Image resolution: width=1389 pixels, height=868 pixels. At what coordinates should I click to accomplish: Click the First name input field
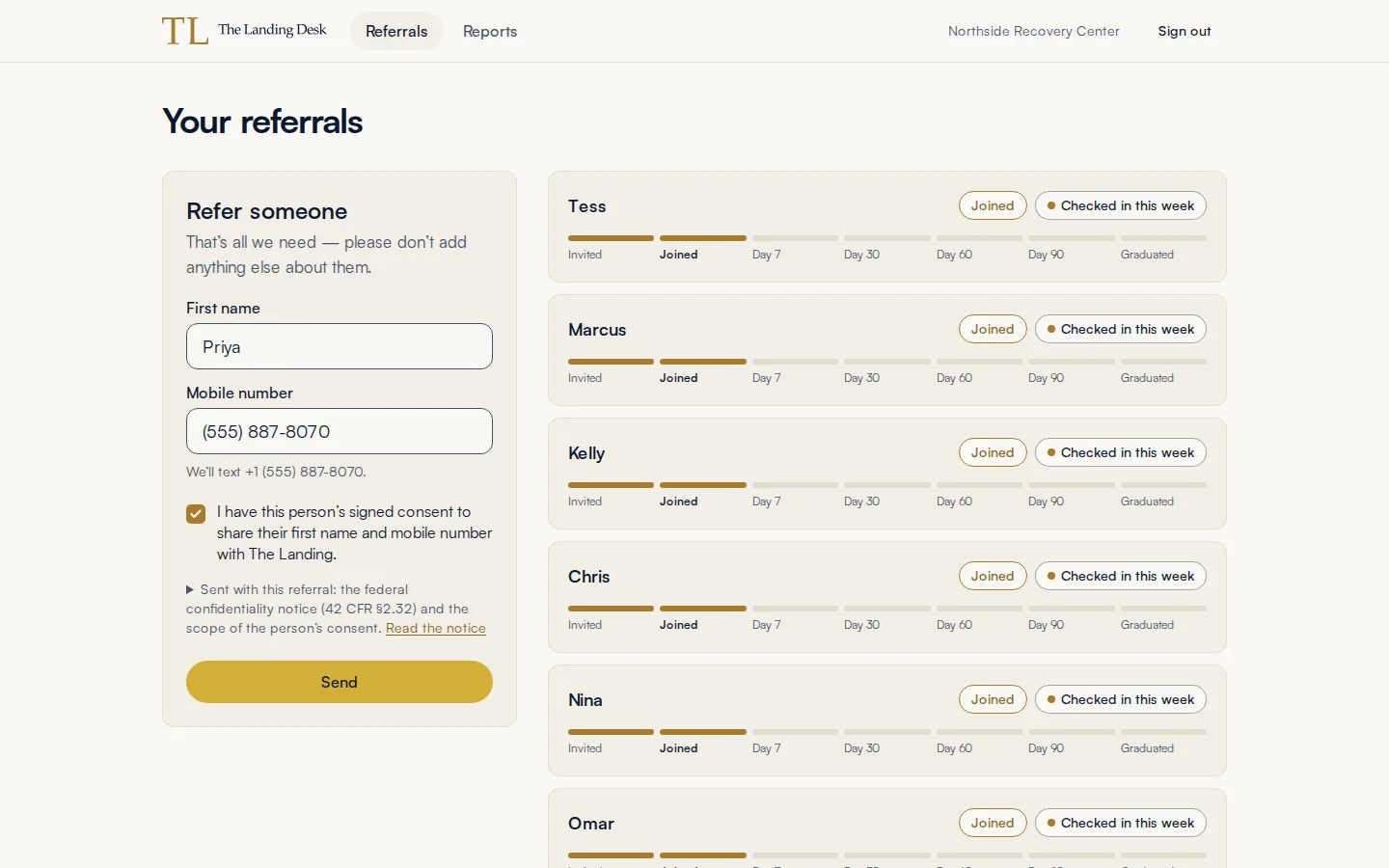[340, 346]
